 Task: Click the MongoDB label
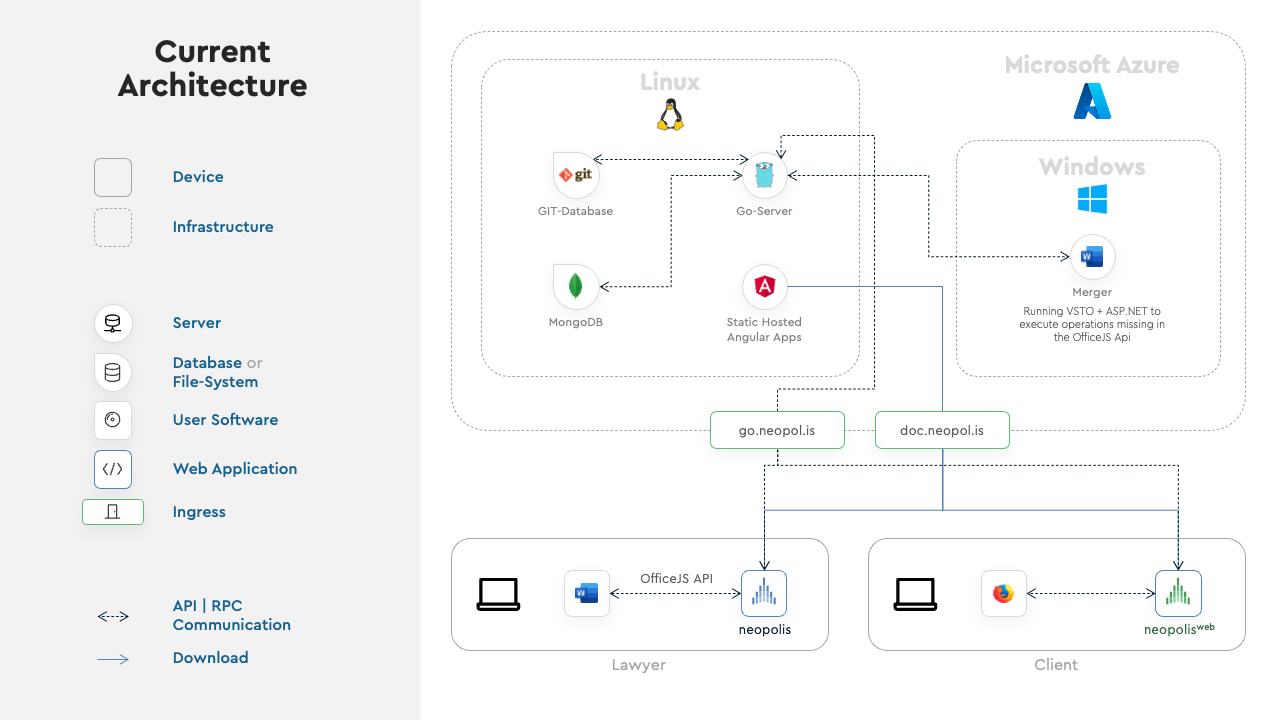[575, 322]
